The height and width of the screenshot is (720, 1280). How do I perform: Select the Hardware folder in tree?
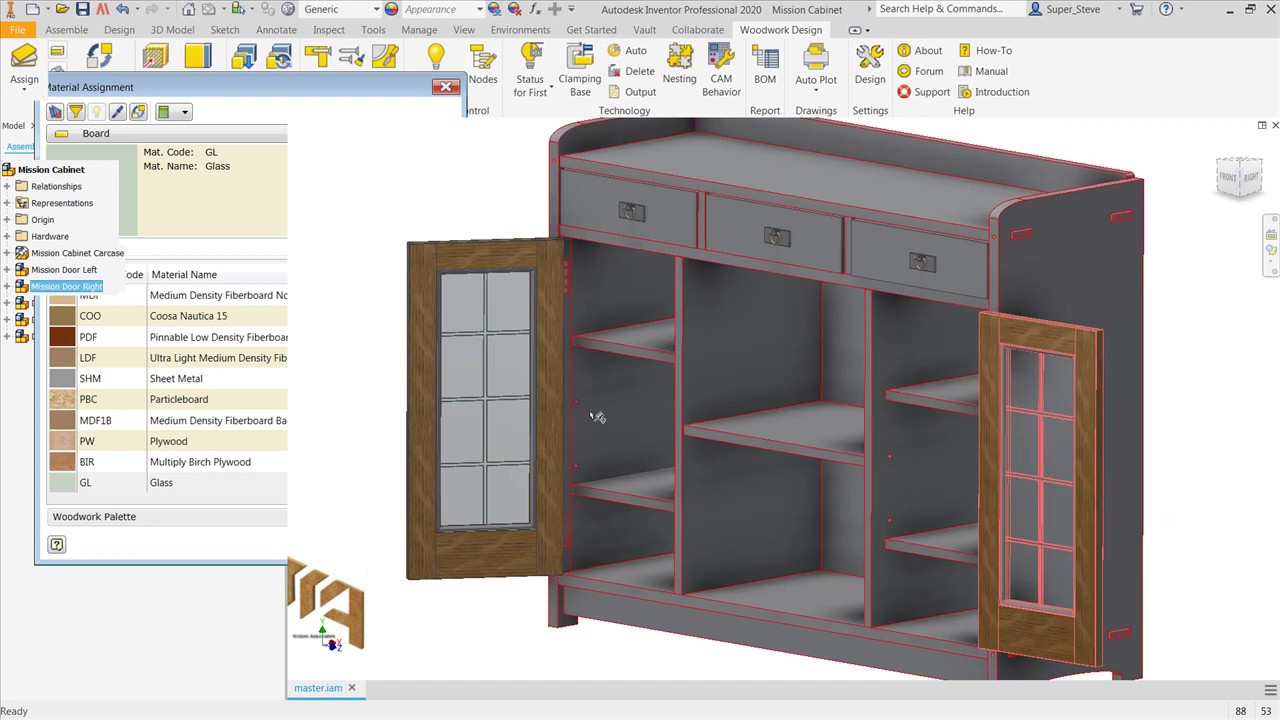(49, 236)
